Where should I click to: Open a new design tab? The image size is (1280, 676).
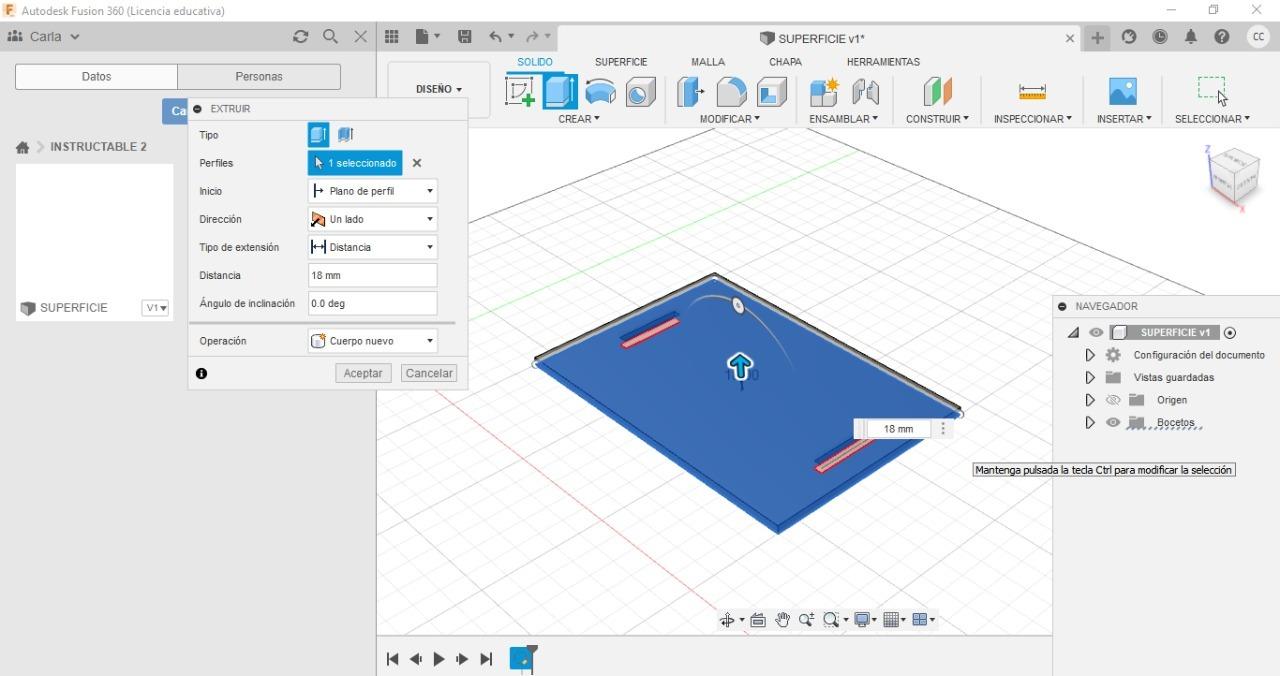tap(1098, 38)
